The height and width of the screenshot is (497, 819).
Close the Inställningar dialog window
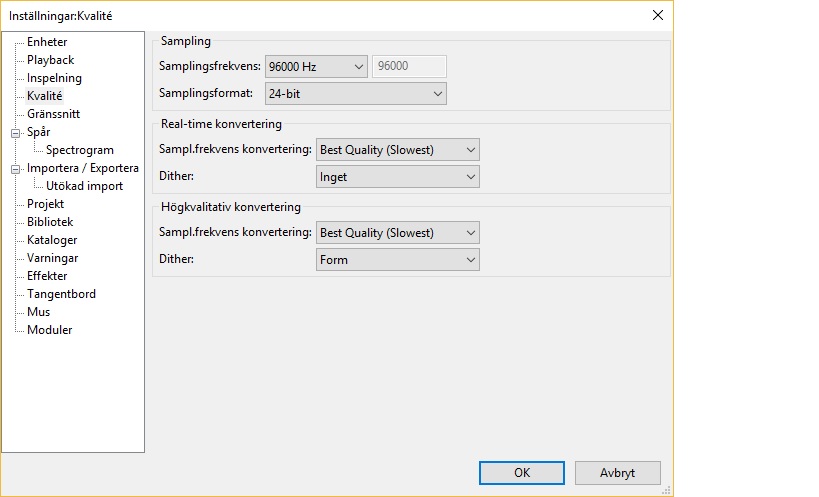[x=657, y=15]
